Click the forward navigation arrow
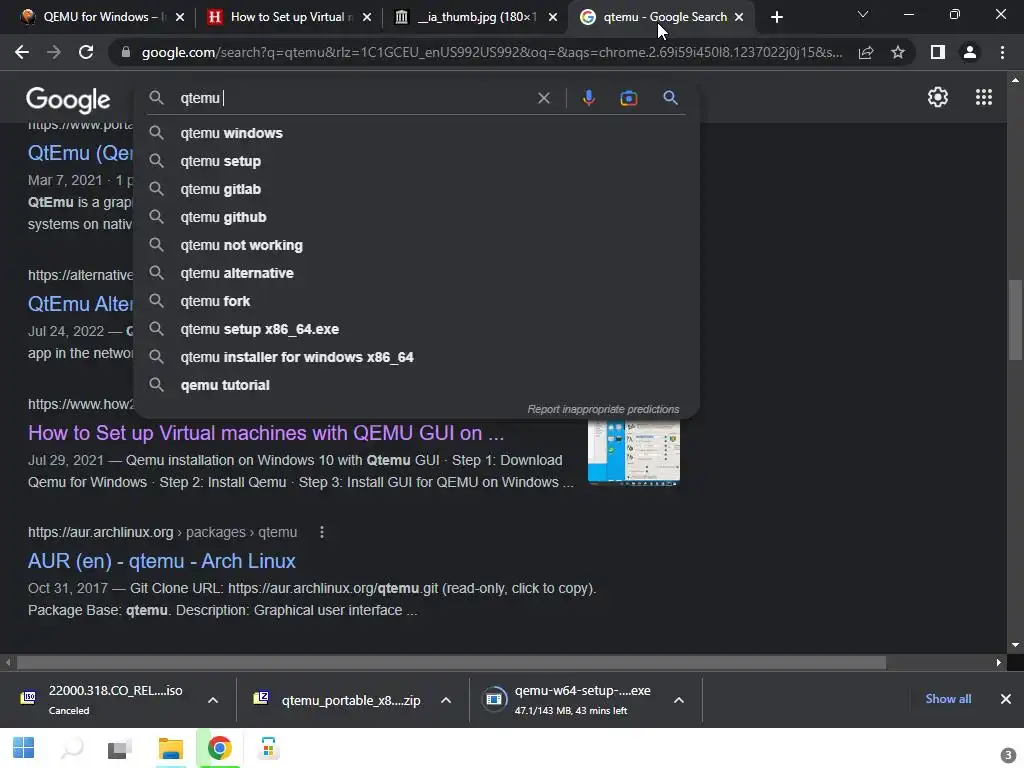The height and width of the screenshot is (768, 1024). [x=54, y=52]
